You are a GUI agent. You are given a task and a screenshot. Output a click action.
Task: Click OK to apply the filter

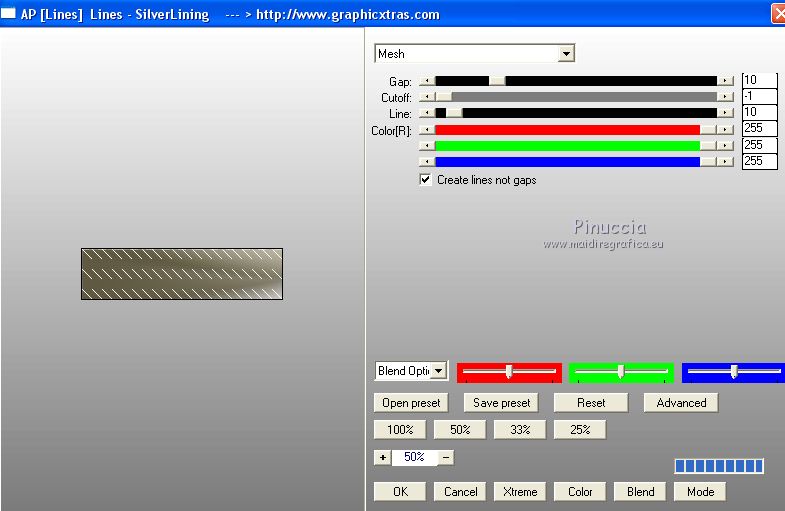(x=400, y=492)
